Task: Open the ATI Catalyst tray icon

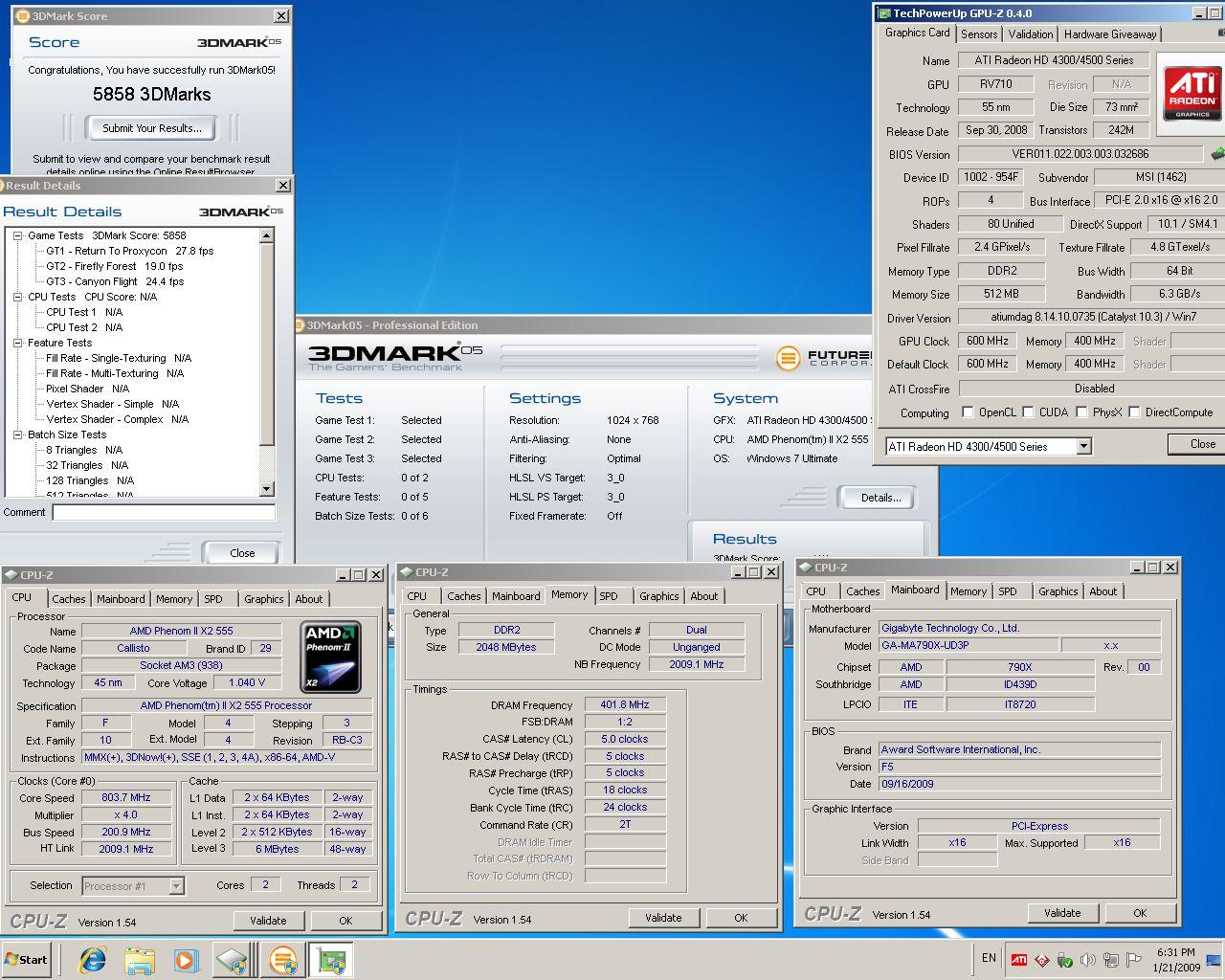Action: click(1019, 959)
